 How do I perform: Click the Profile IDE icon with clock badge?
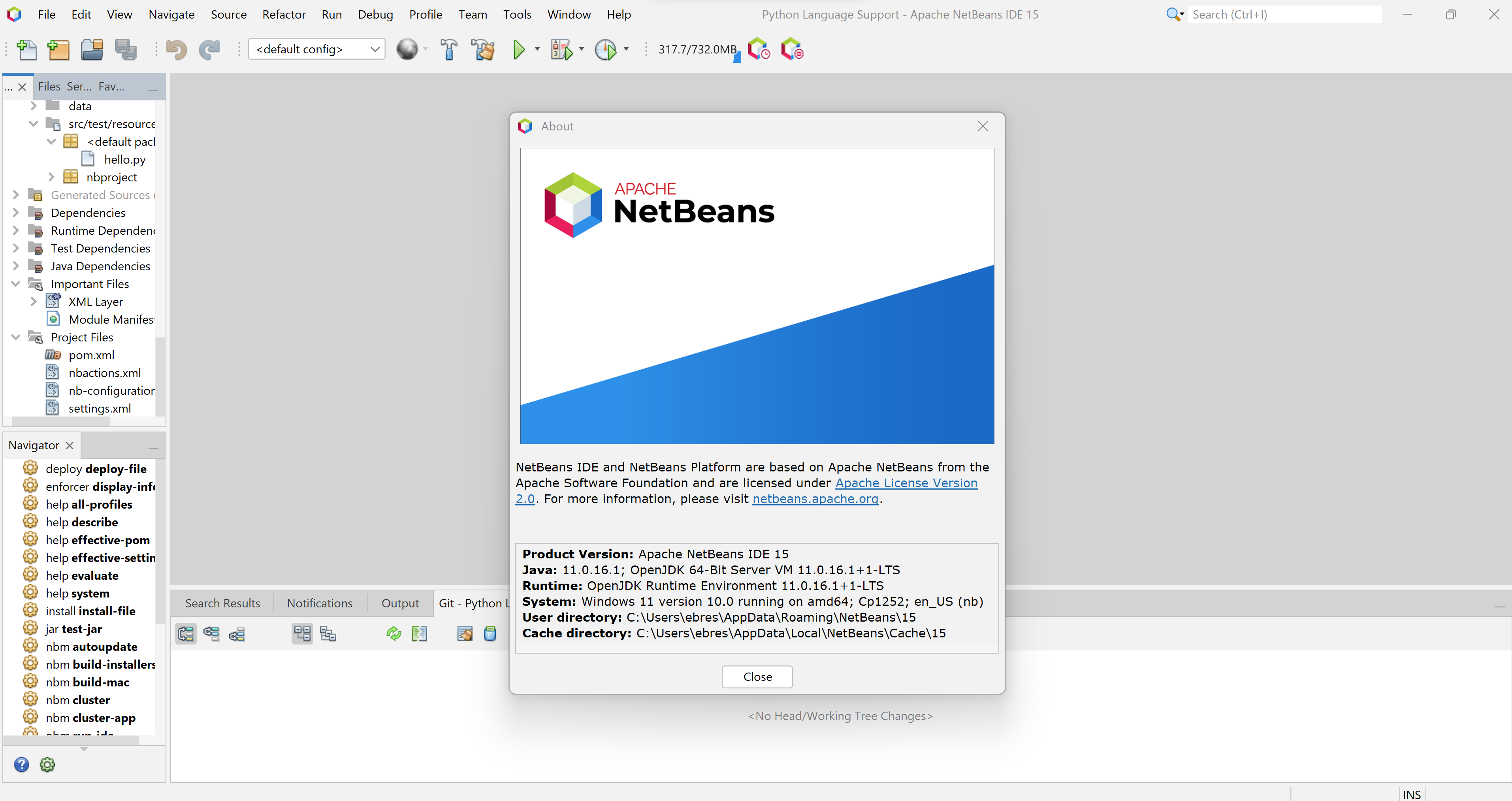point(758,49)
